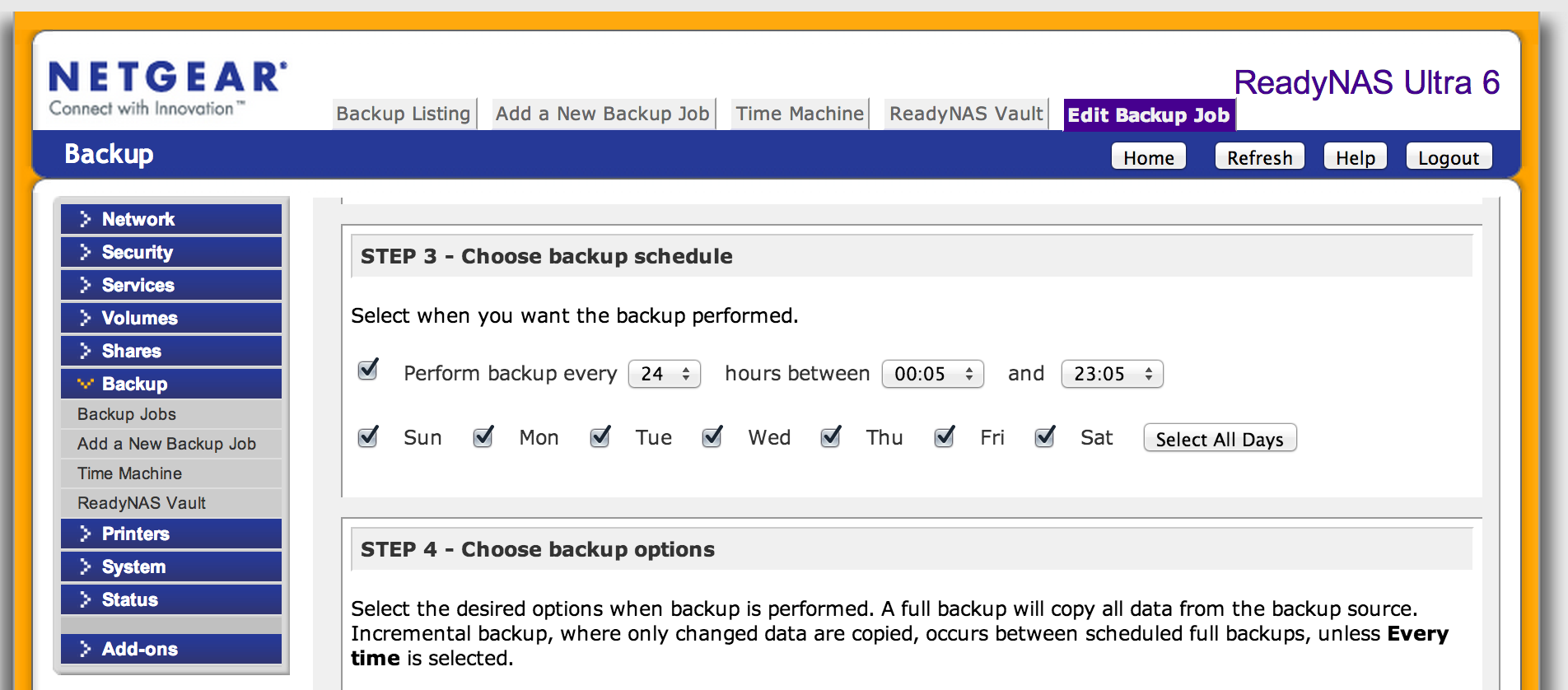Screen dimensions: 1568x690
Task: Expand the Add-ons sidebar section
Action: click(x=139, y=649)
